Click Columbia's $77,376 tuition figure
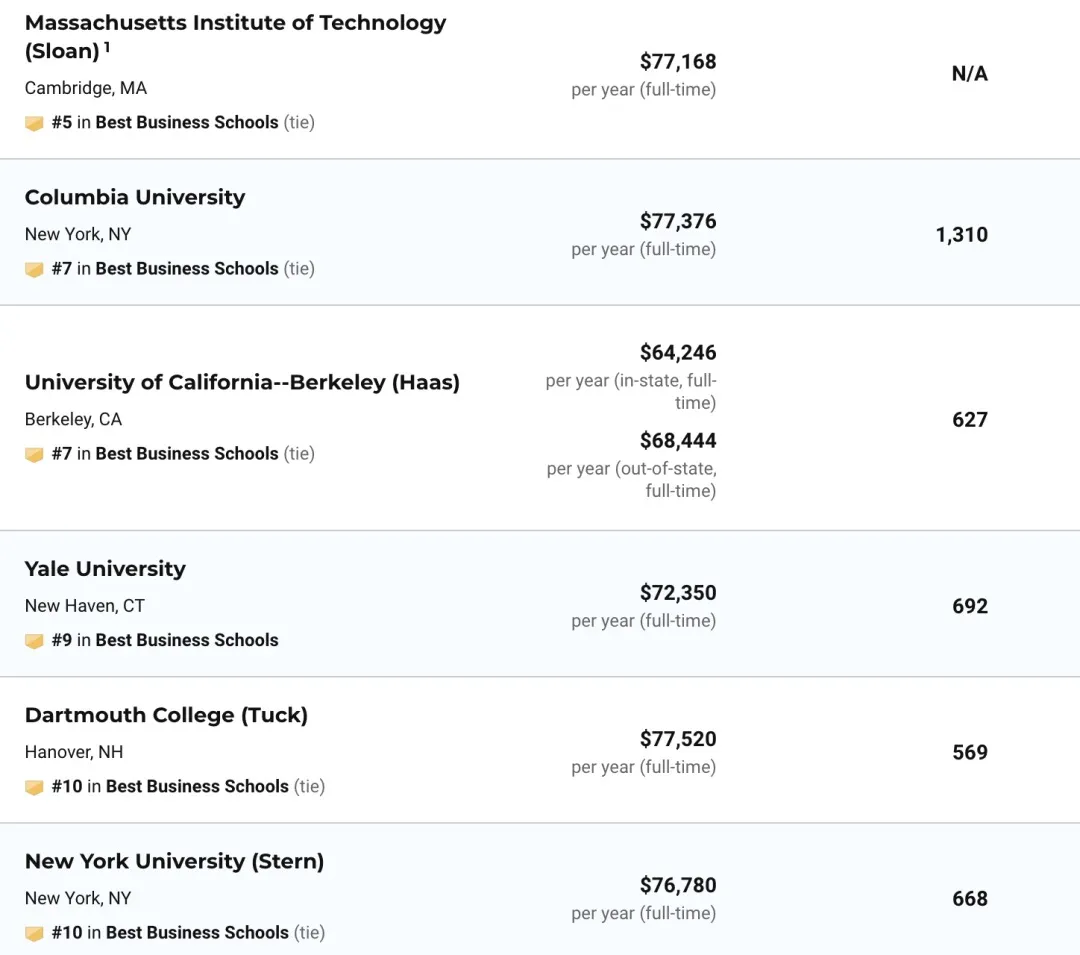Viewport: 1080px width, 955px height. (x=678, y=221)
